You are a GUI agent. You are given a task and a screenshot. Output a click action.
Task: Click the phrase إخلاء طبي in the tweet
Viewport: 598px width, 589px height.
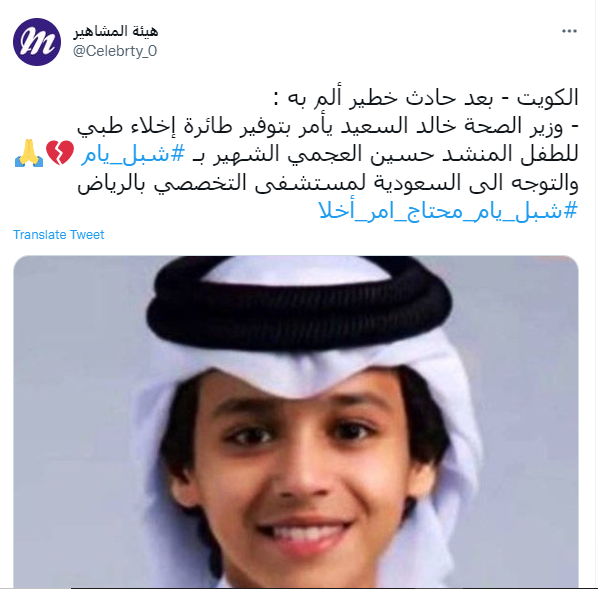126,126
